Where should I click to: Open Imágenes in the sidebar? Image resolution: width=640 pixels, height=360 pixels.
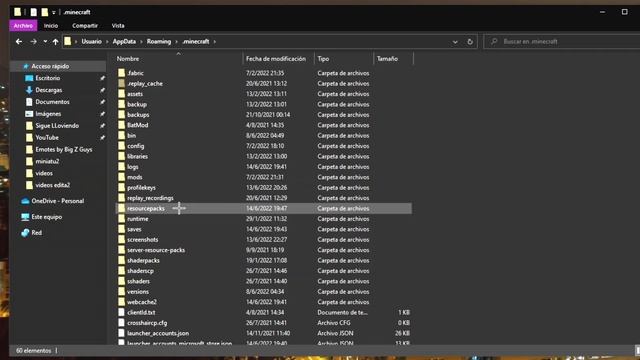(x=48, y=114)
